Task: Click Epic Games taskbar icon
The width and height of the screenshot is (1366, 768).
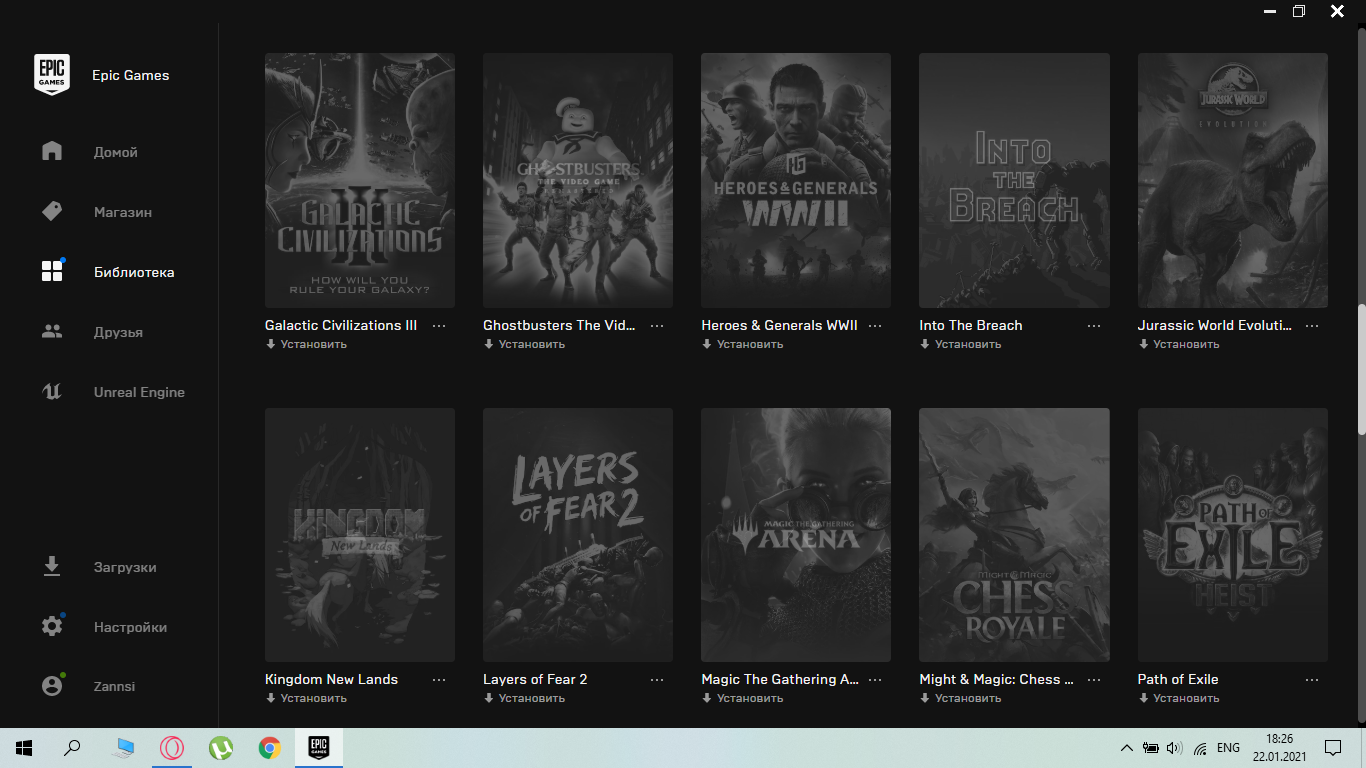Action: (318, 747)
